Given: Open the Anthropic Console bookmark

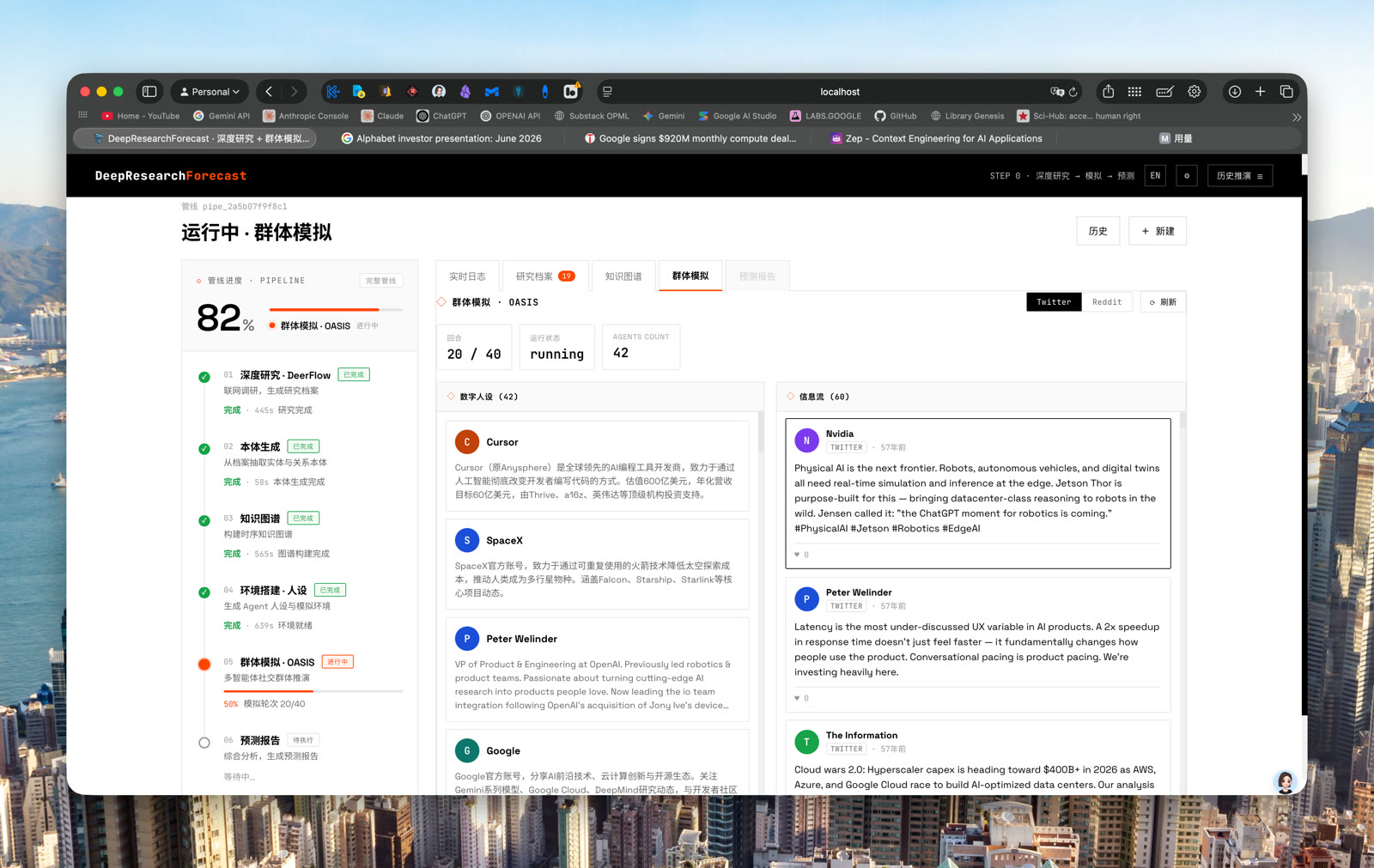Looking at the screenshot, I should [306, 116].
